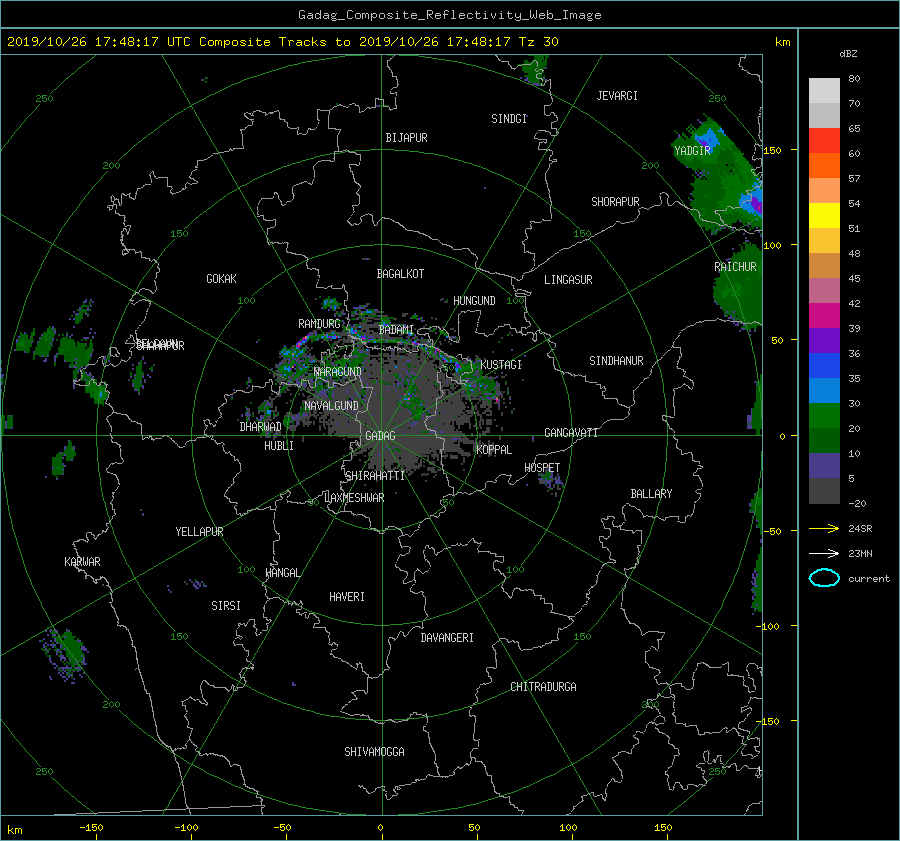Click the yellow 24SR arrow legend icon
The image size is (900, 841).
tap(824, 528)
